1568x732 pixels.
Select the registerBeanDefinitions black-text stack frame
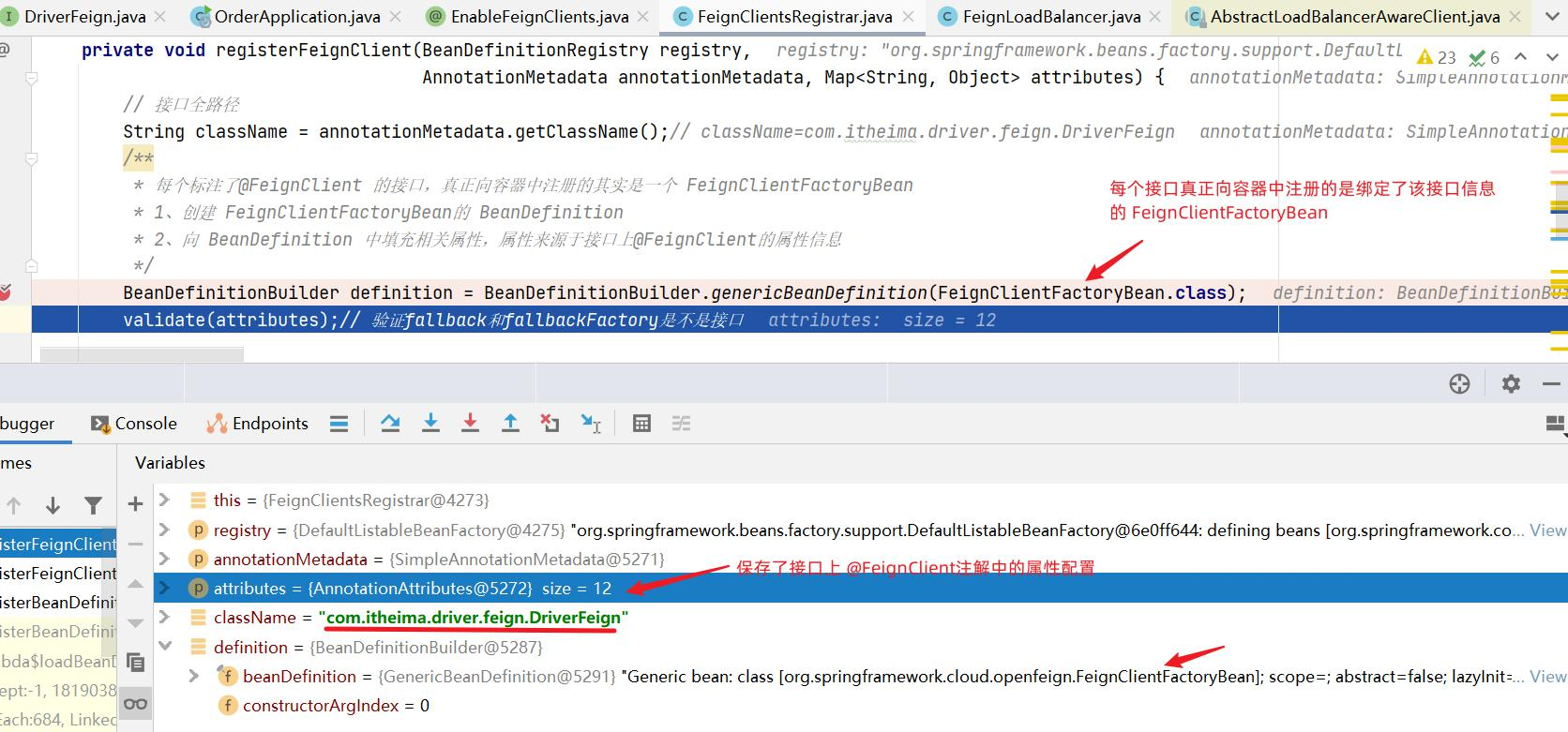tap(58, 602)
